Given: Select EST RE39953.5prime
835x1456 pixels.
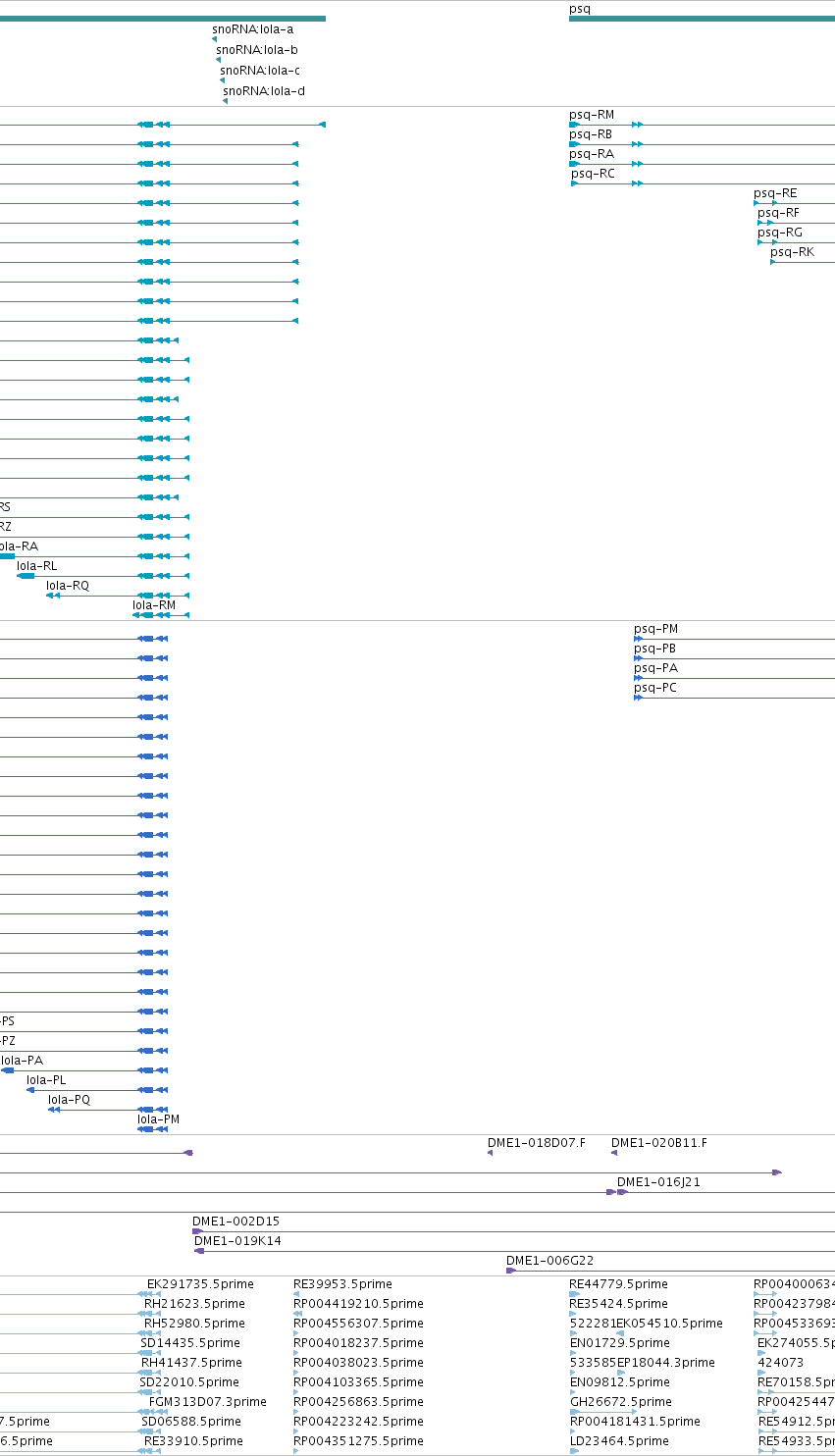Looking at the screenshot, I should point(342,1284).
